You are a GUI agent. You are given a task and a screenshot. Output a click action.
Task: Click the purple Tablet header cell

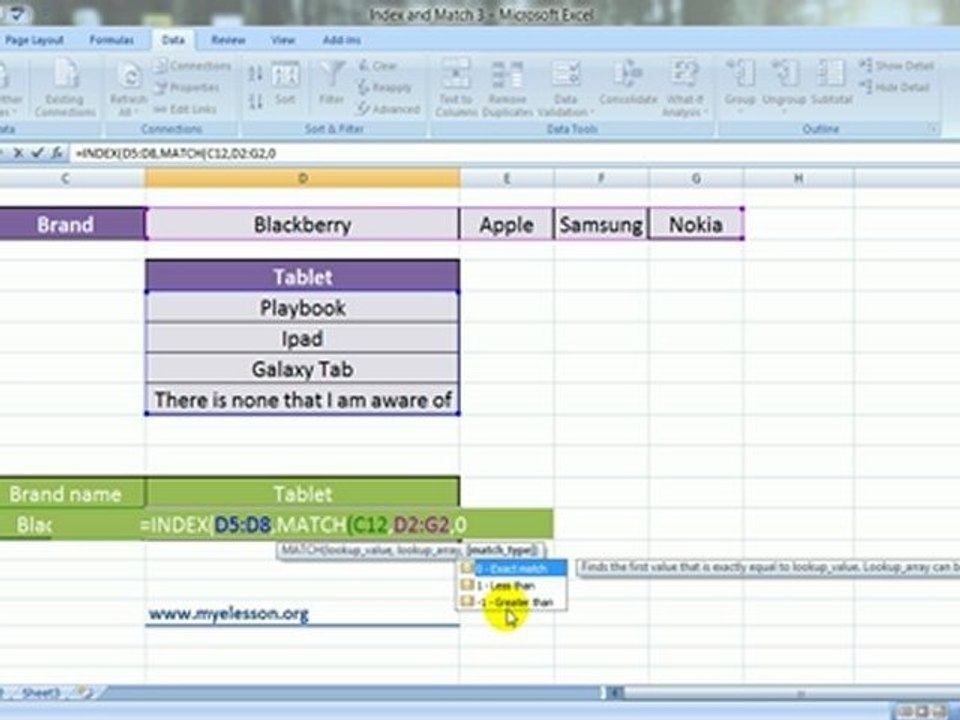302,276
